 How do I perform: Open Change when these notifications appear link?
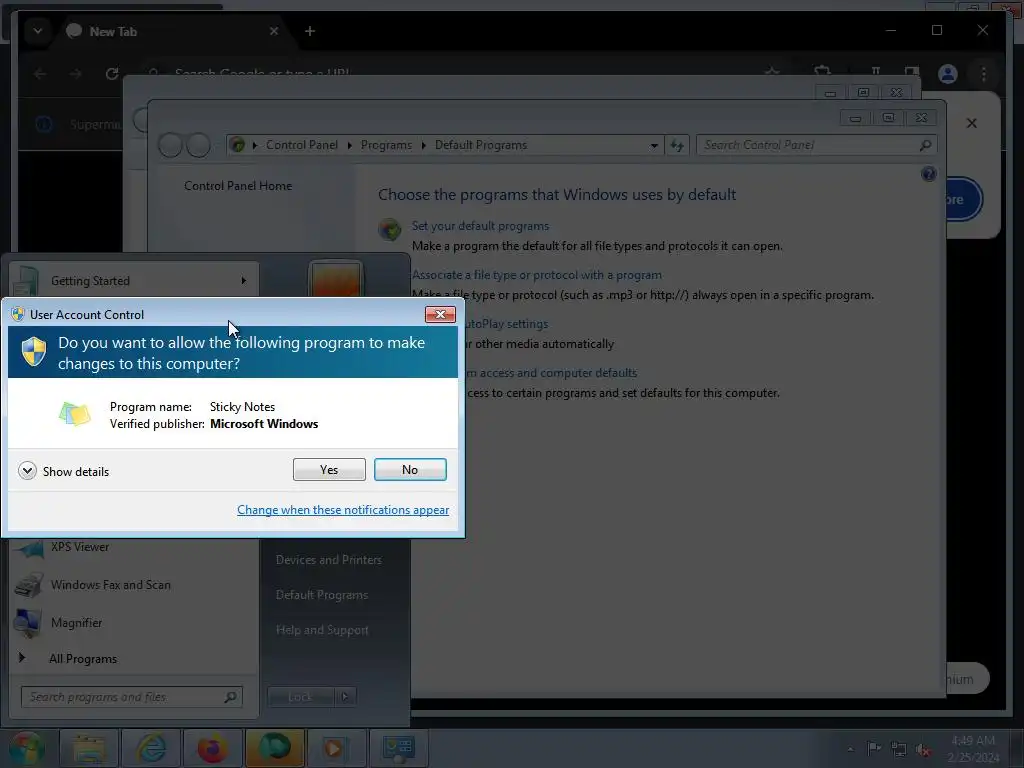tap(343, 510)
